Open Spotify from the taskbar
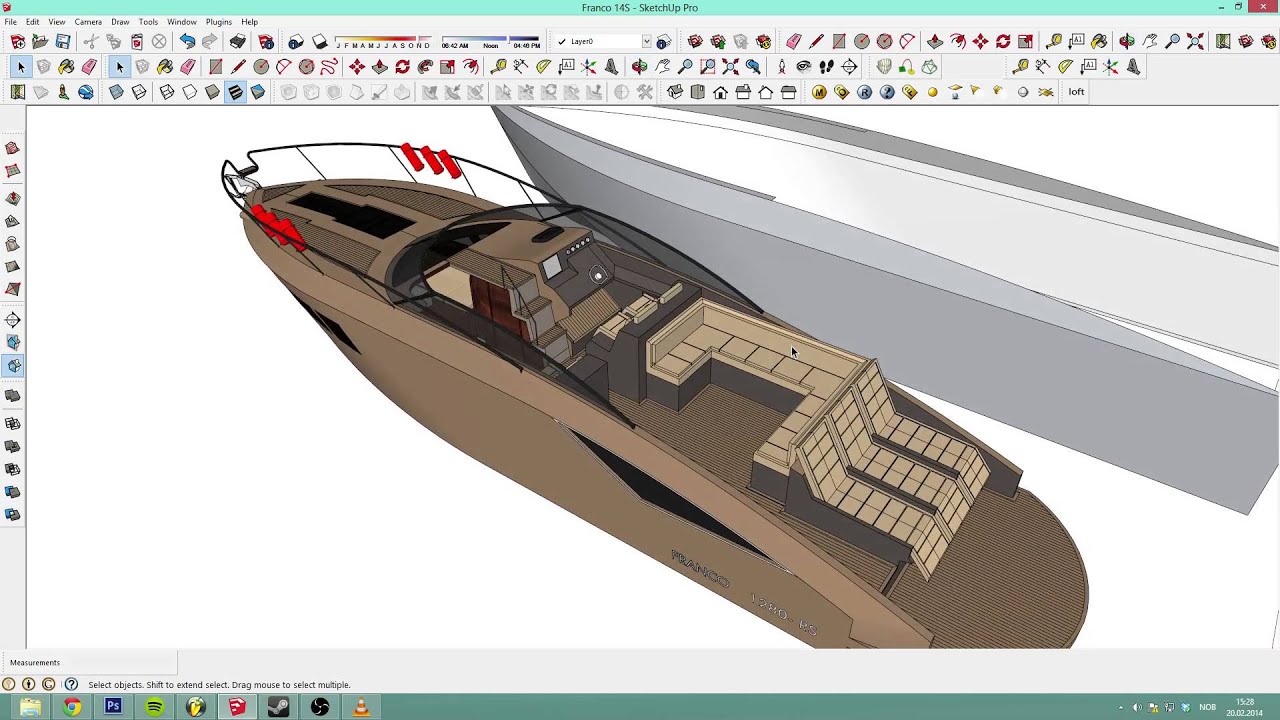 [154, 707]
